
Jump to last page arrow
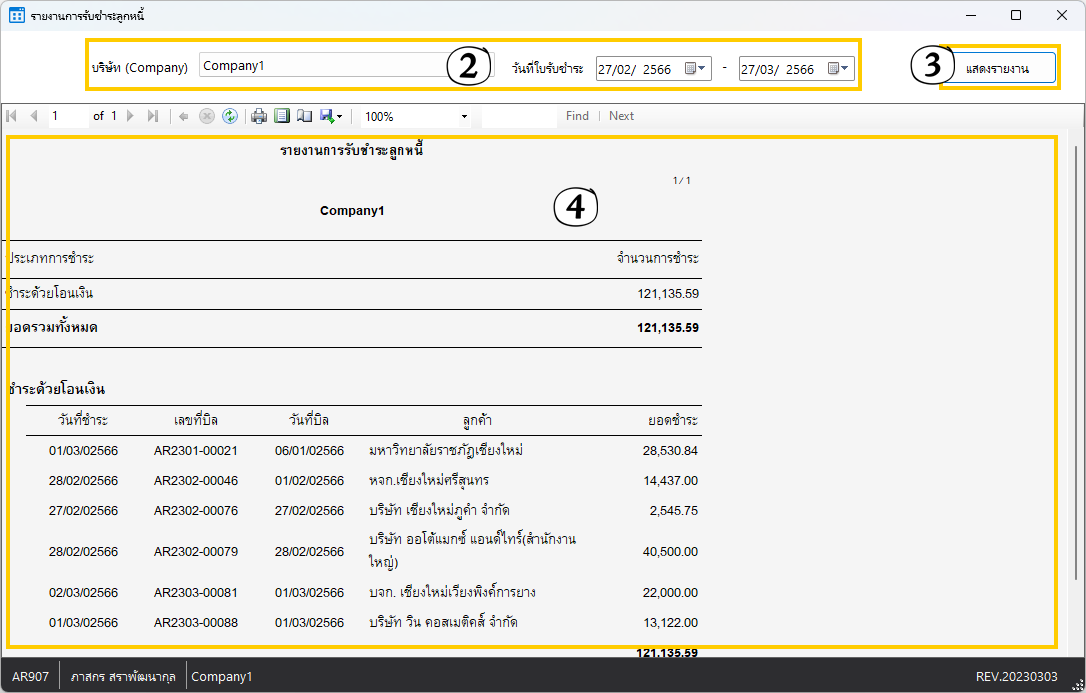[x=152, y=116]
